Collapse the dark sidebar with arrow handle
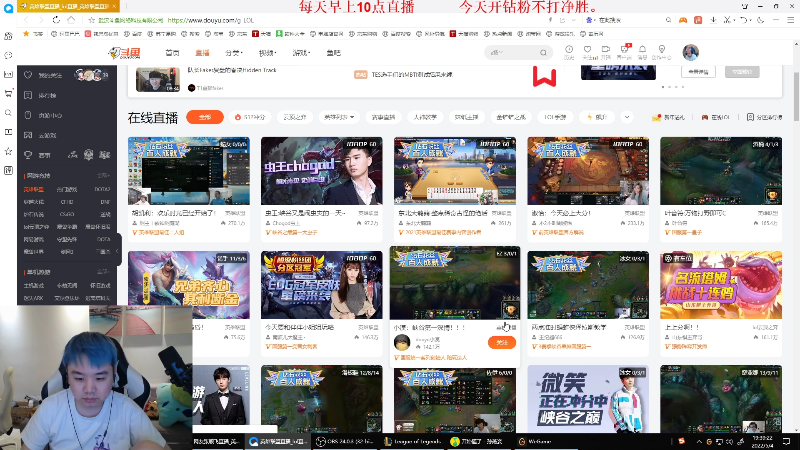The height and width of the screenshot is (450, 800). click(118, 251)
